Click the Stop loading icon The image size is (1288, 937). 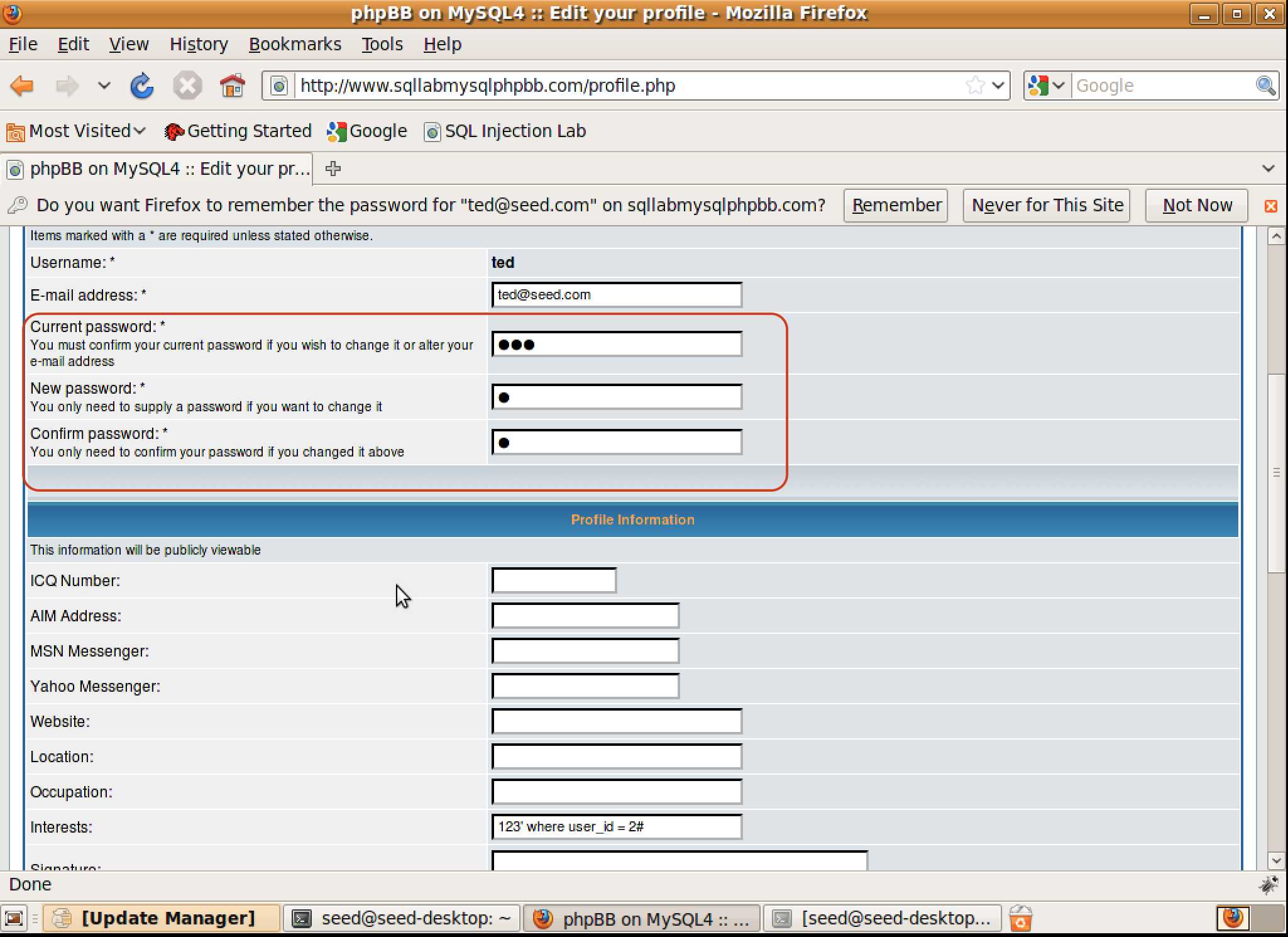point(187,86)
